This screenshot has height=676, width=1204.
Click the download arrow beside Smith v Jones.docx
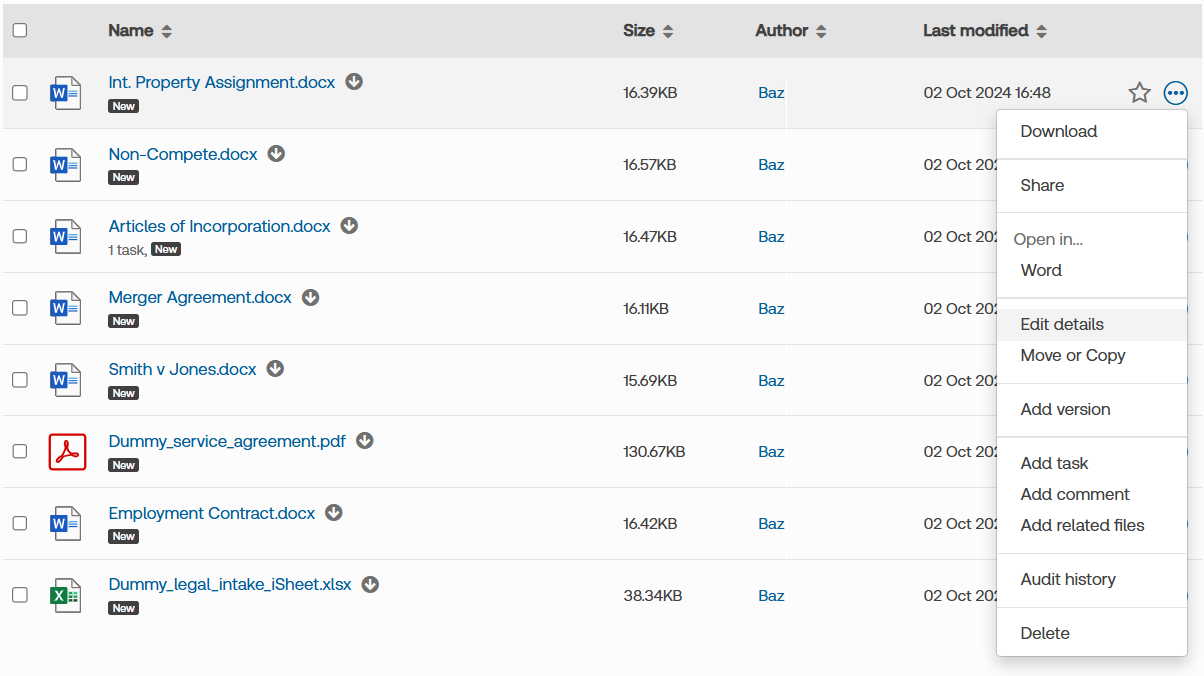[x=275, y=369]
